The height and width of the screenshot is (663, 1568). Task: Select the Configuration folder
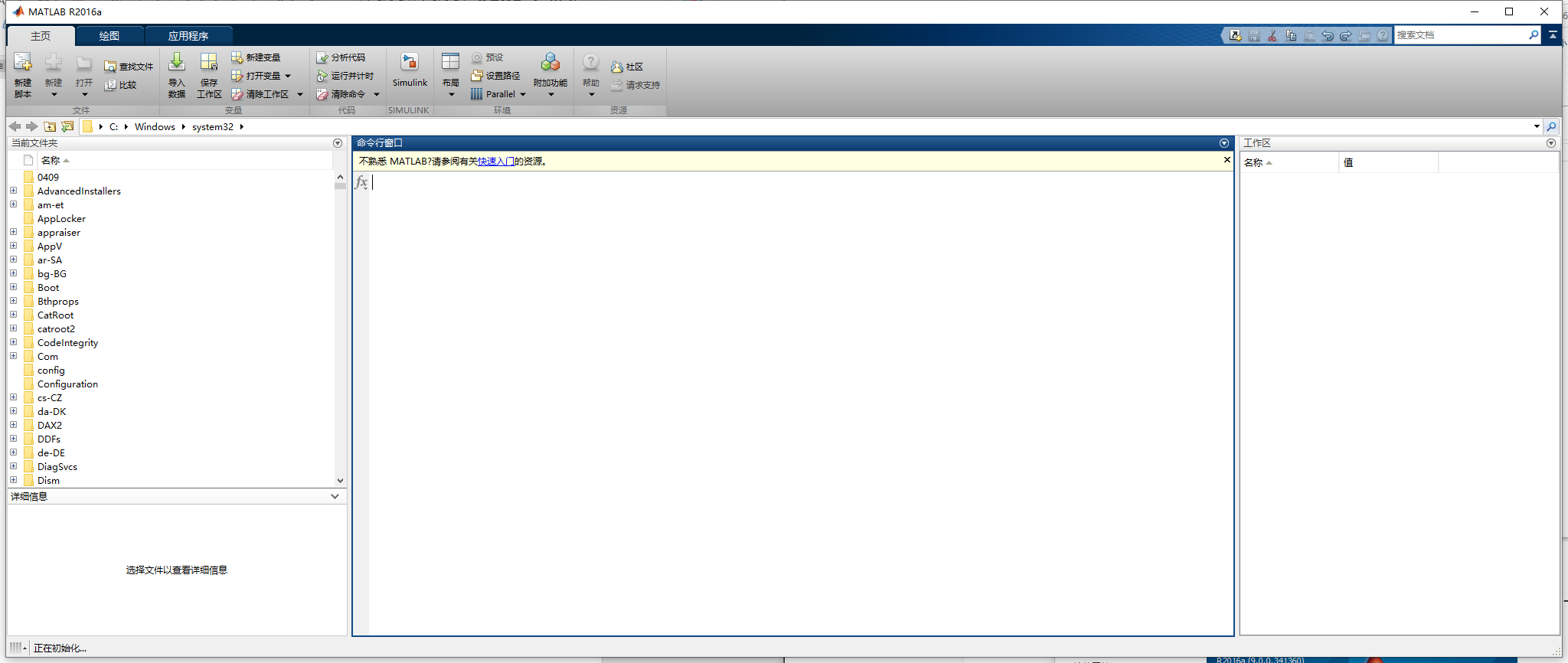point(67,384)
